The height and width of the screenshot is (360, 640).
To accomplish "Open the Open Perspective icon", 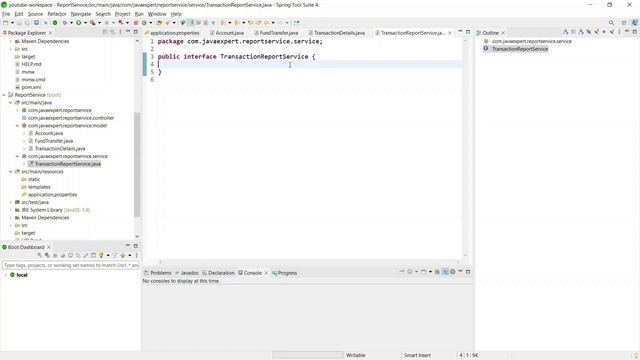I will point(624,23).
